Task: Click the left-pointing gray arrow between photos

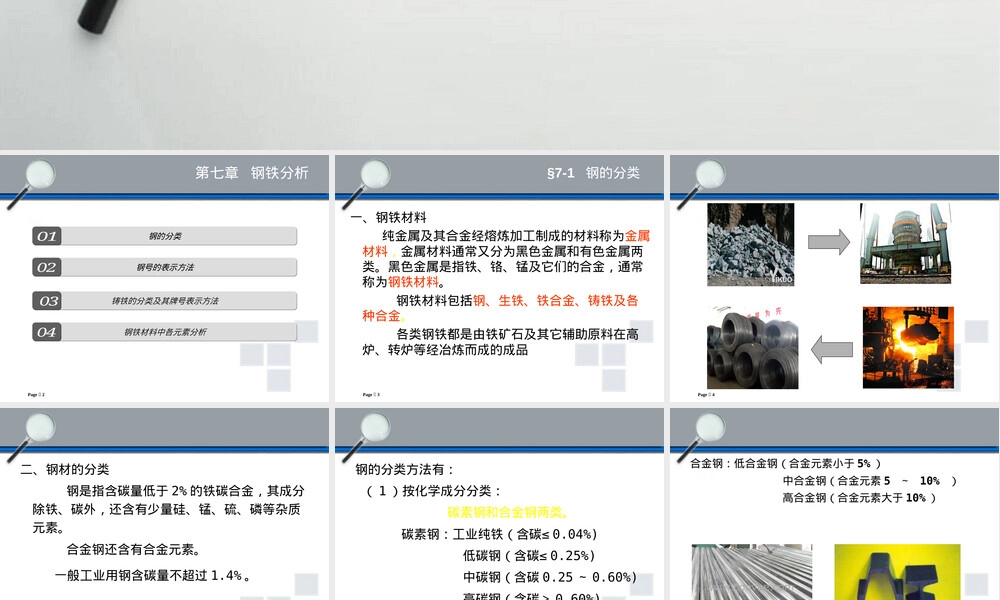Action: [832, 349]
